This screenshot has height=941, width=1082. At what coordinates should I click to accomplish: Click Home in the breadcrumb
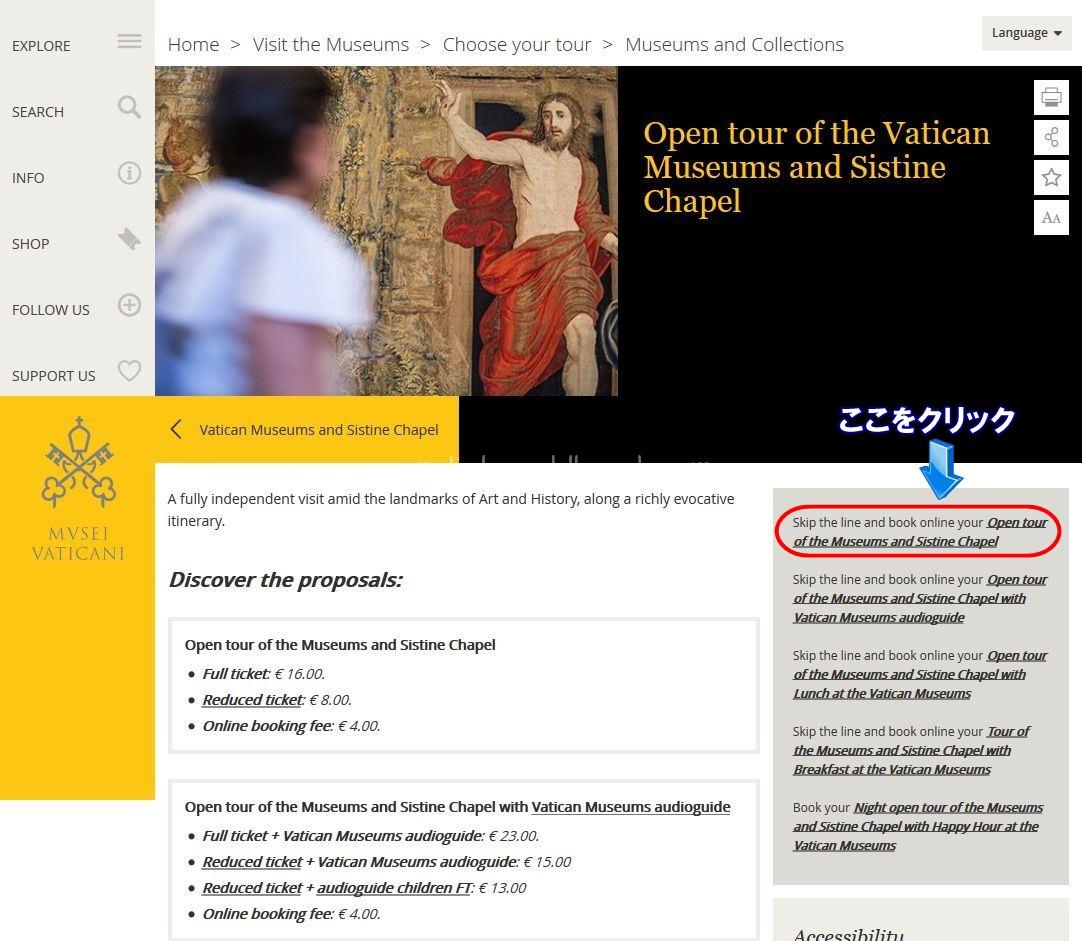click(x=193, y=45)
